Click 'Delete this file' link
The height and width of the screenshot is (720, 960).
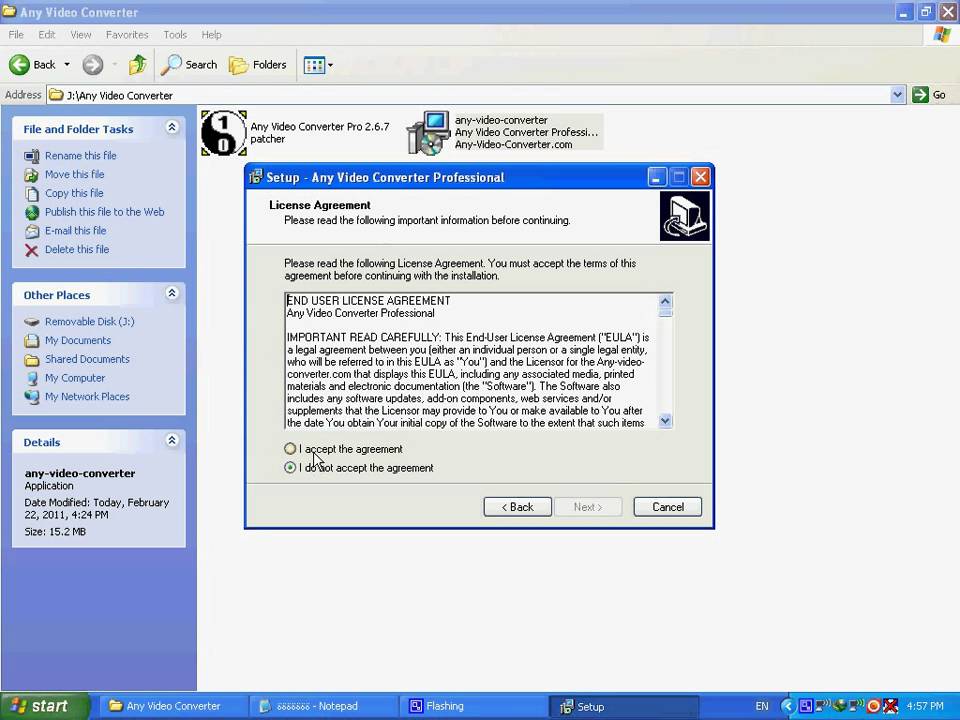tap(77, 249)
